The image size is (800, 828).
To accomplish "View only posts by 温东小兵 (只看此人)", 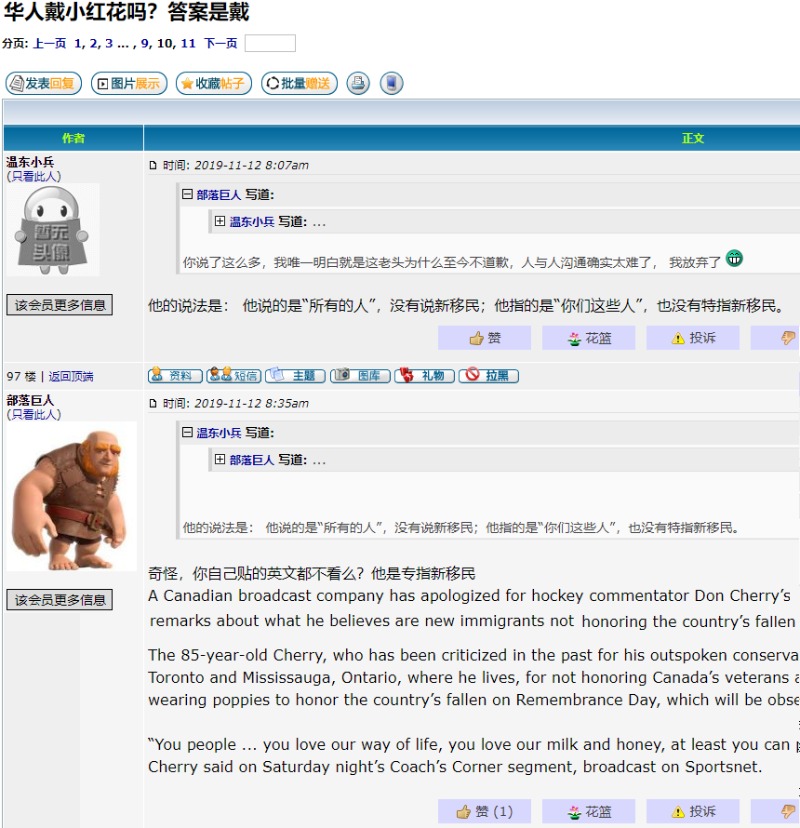I will 34,176.
